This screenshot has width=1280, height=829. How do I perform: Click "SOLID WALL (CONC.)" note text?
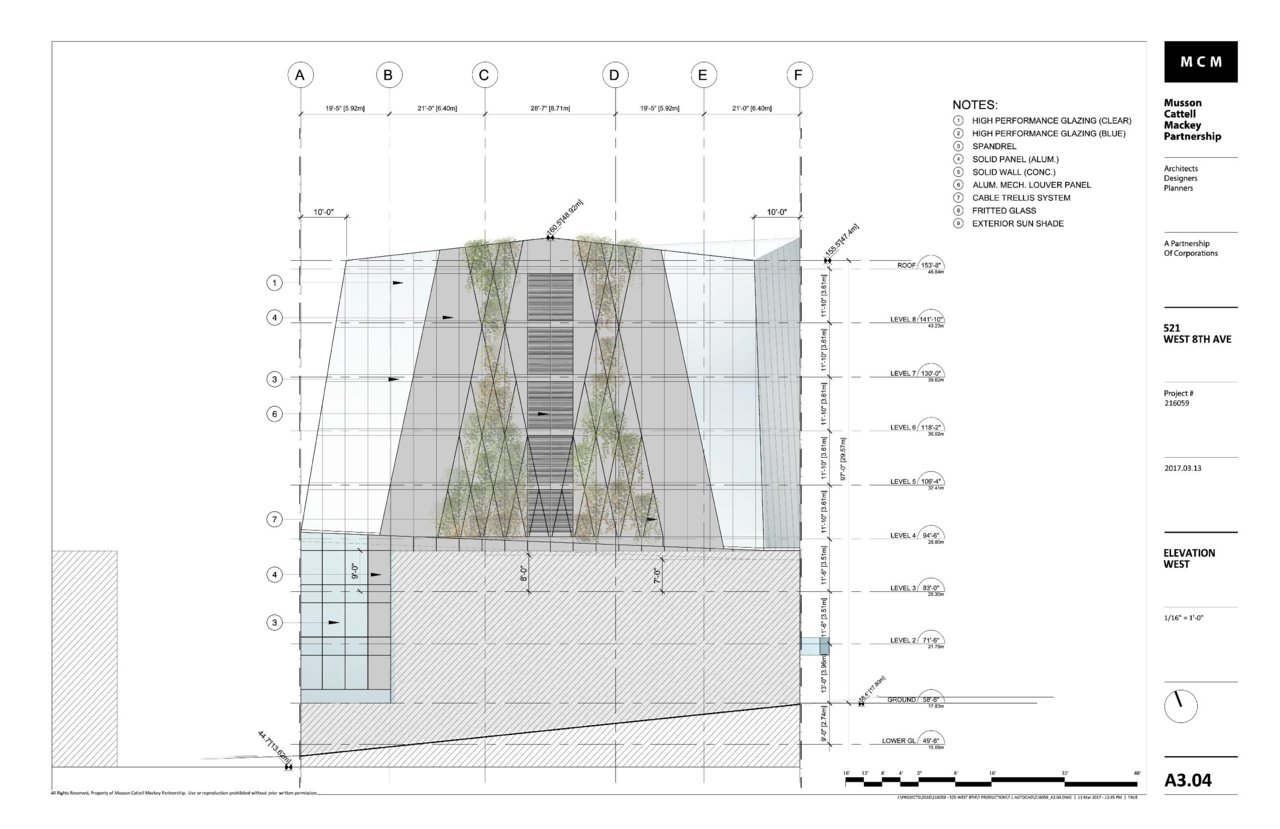(1014, 172)
